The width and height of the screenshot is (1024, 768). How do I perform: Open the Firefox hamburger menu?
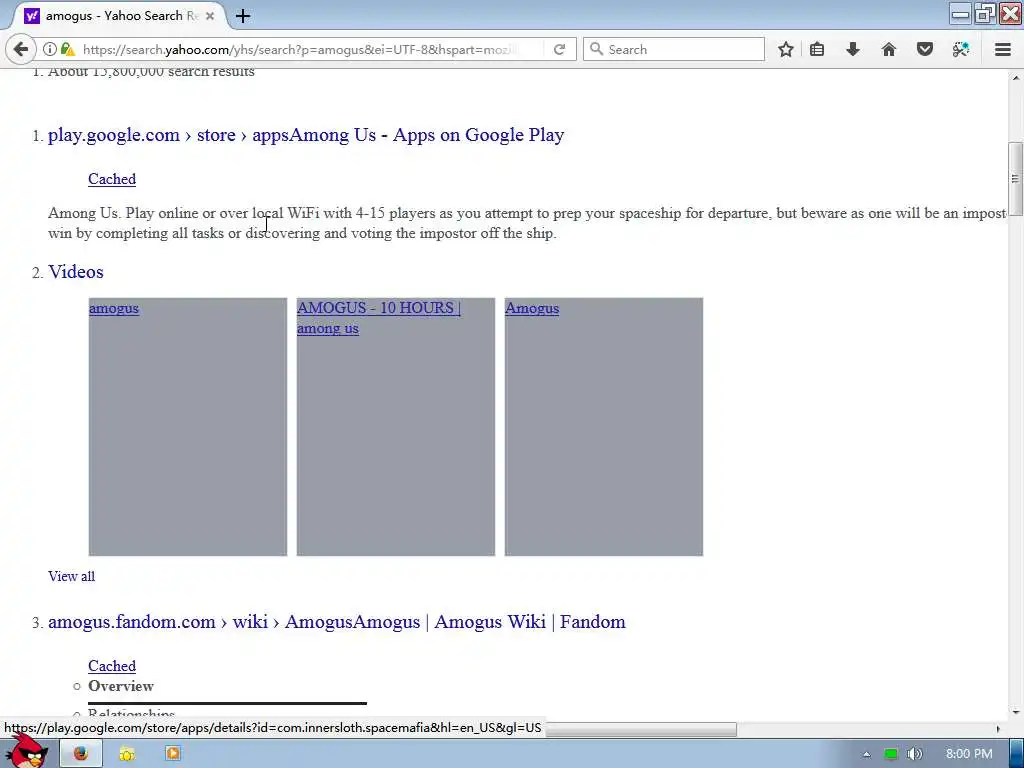1003,49
